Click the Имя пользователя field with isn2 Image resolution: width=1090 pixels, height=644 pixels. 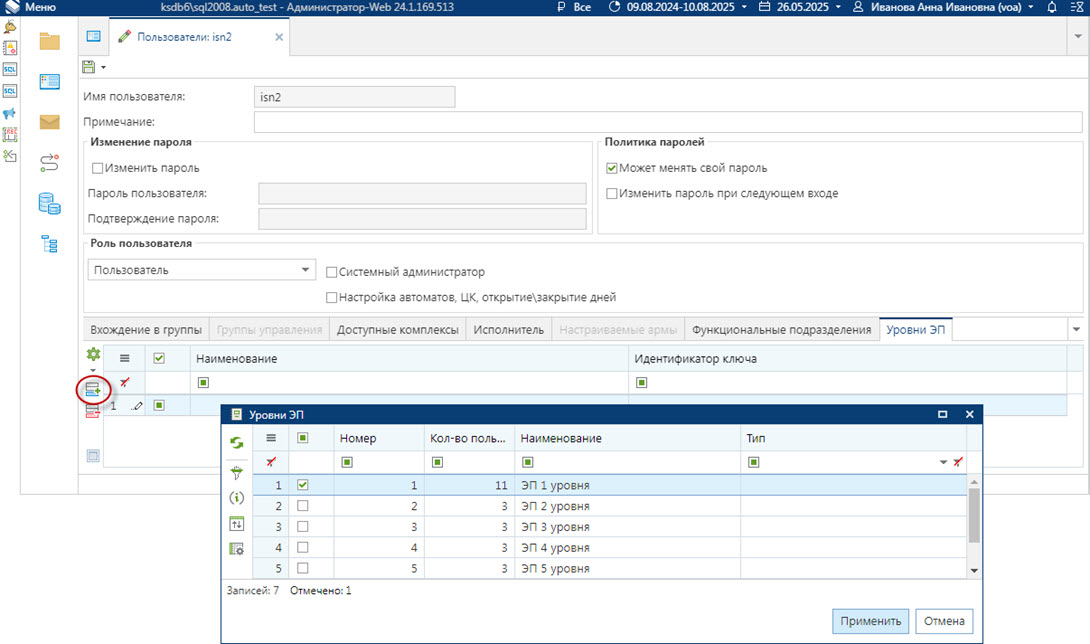355,97
